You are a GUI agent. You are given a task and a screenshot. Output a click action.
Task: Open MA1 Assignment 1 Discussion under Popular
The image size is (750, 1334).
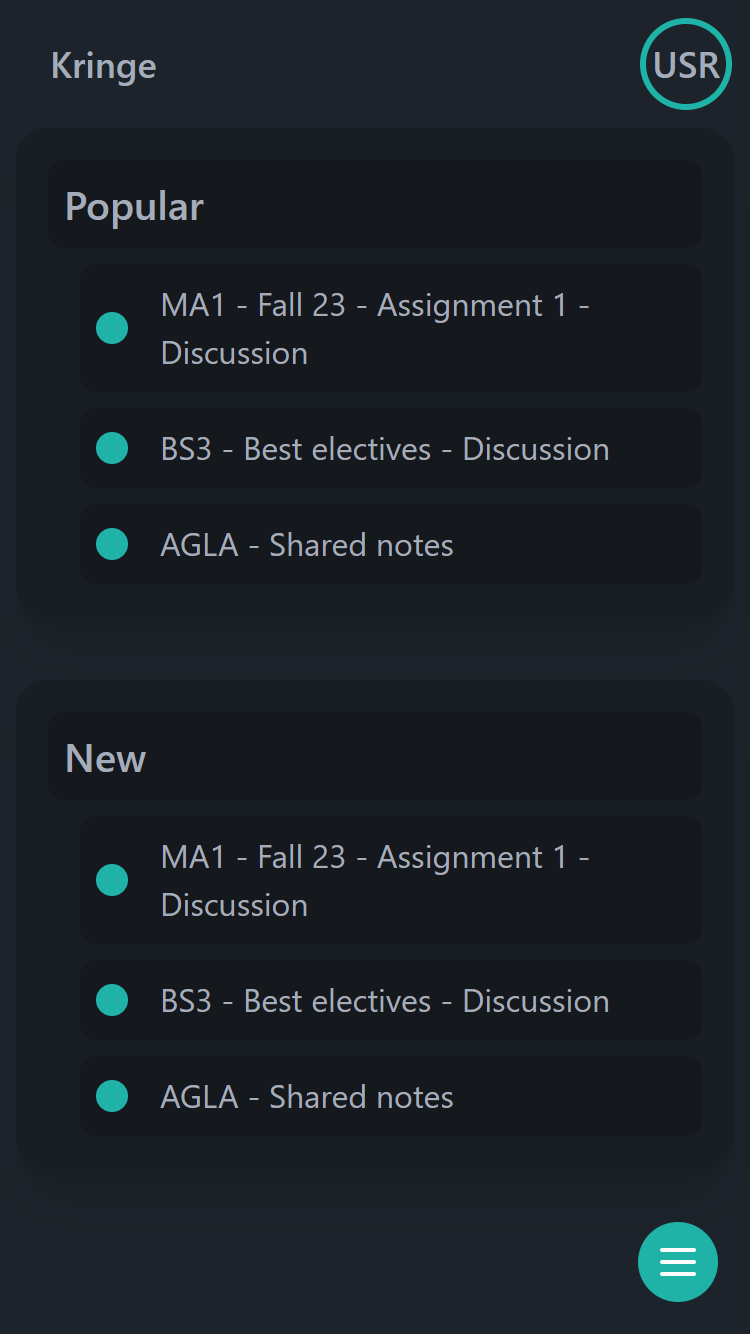point(375,328)
